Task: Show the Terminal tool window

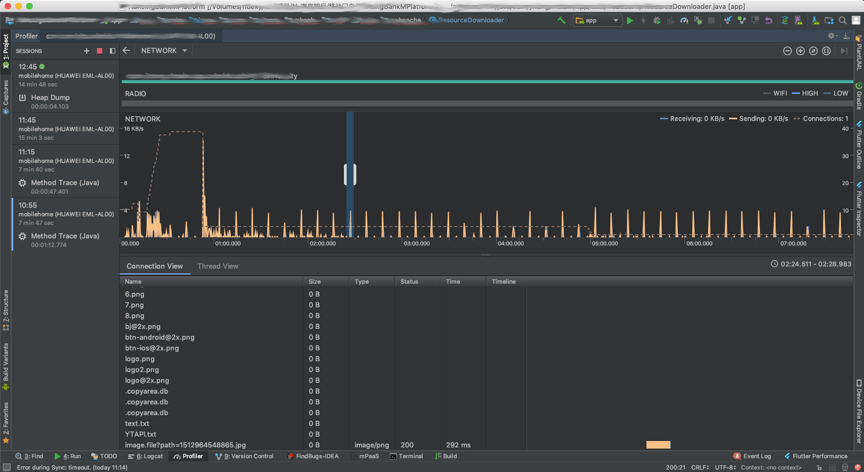Action: 407,456
